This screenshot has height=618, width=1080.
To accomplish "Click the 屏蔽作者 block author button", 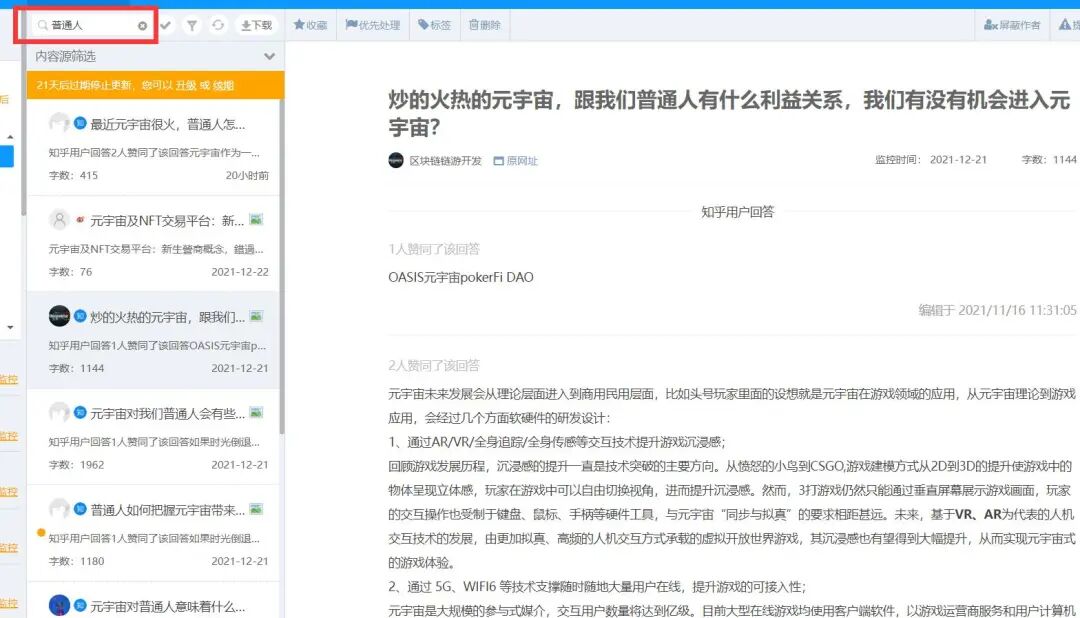I will click(x=1012, y=25).
